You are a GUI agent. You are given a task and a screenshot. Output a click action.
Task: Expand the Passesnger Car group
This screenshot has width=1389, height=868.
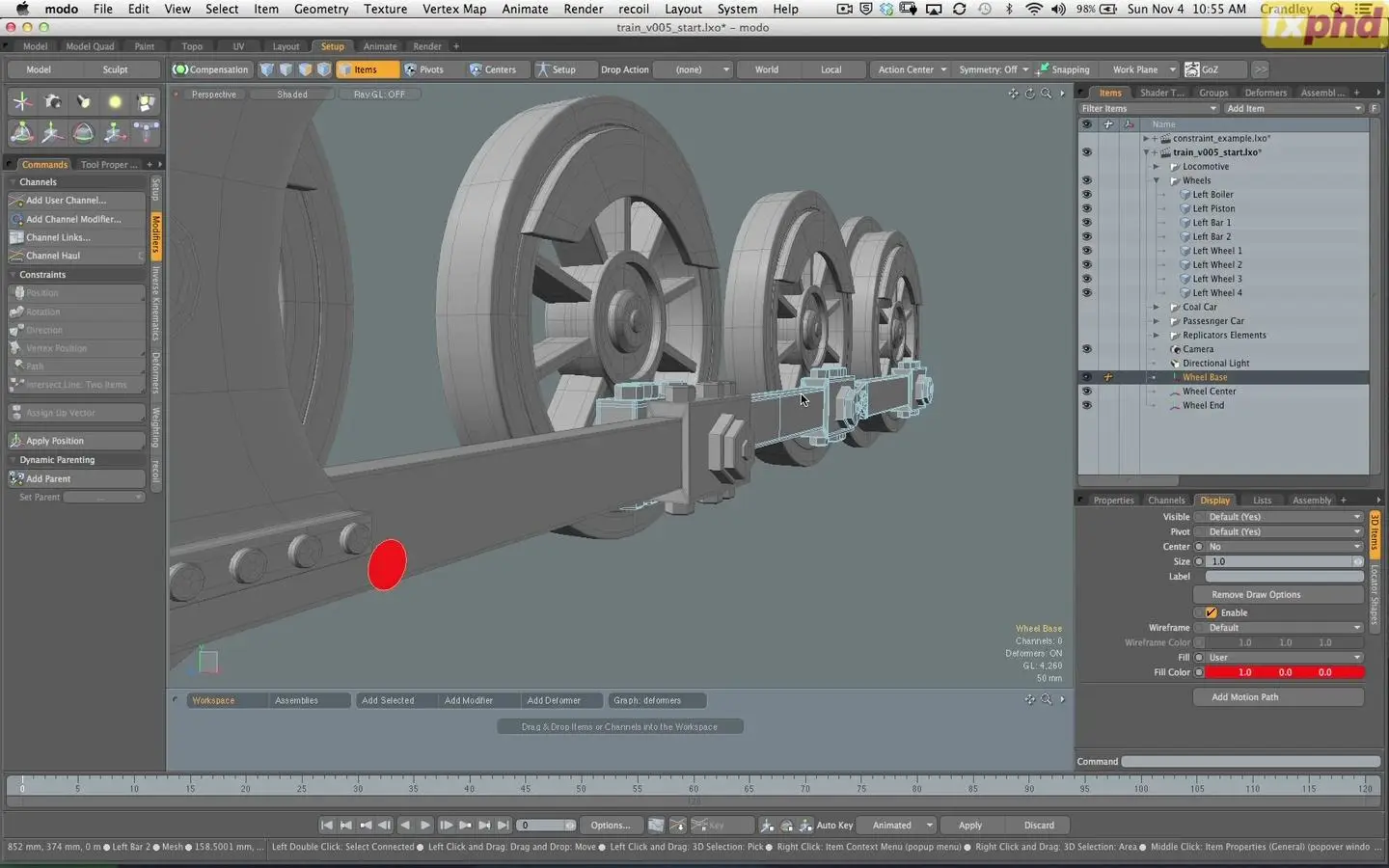(1157, 321)
